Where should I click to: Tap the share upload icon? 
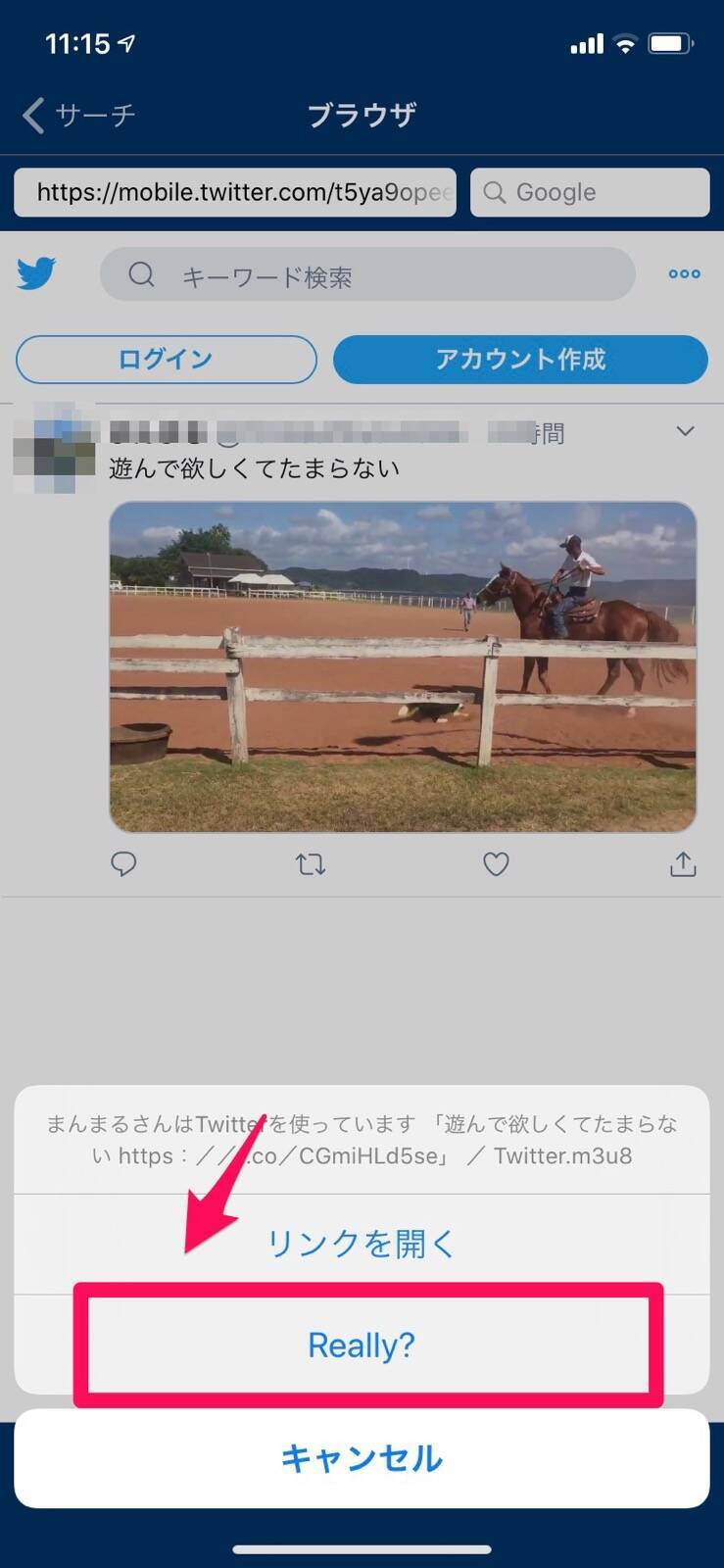[x=683, y=863]
